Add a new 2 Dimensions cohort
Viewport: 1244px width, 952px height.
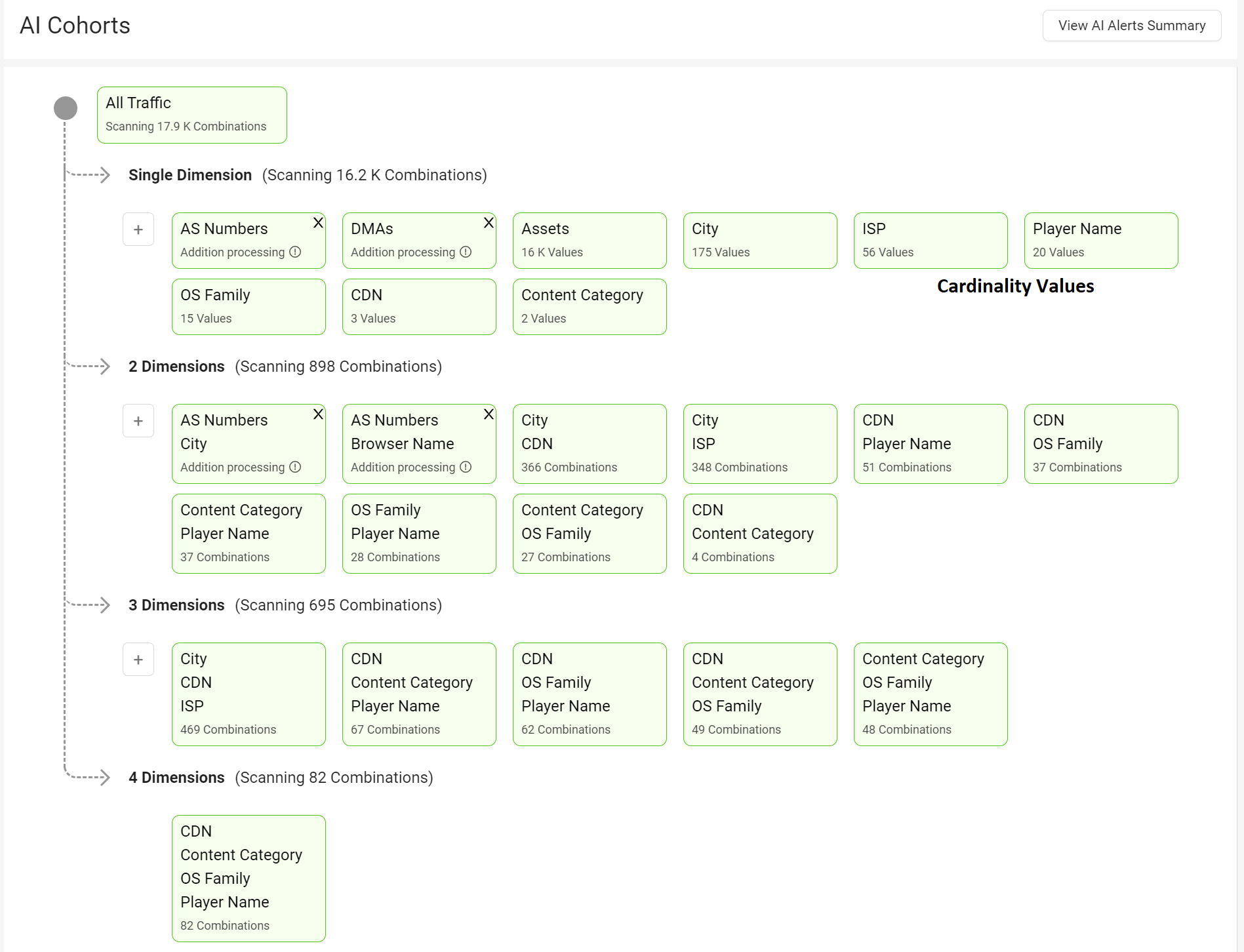point(138,421)
